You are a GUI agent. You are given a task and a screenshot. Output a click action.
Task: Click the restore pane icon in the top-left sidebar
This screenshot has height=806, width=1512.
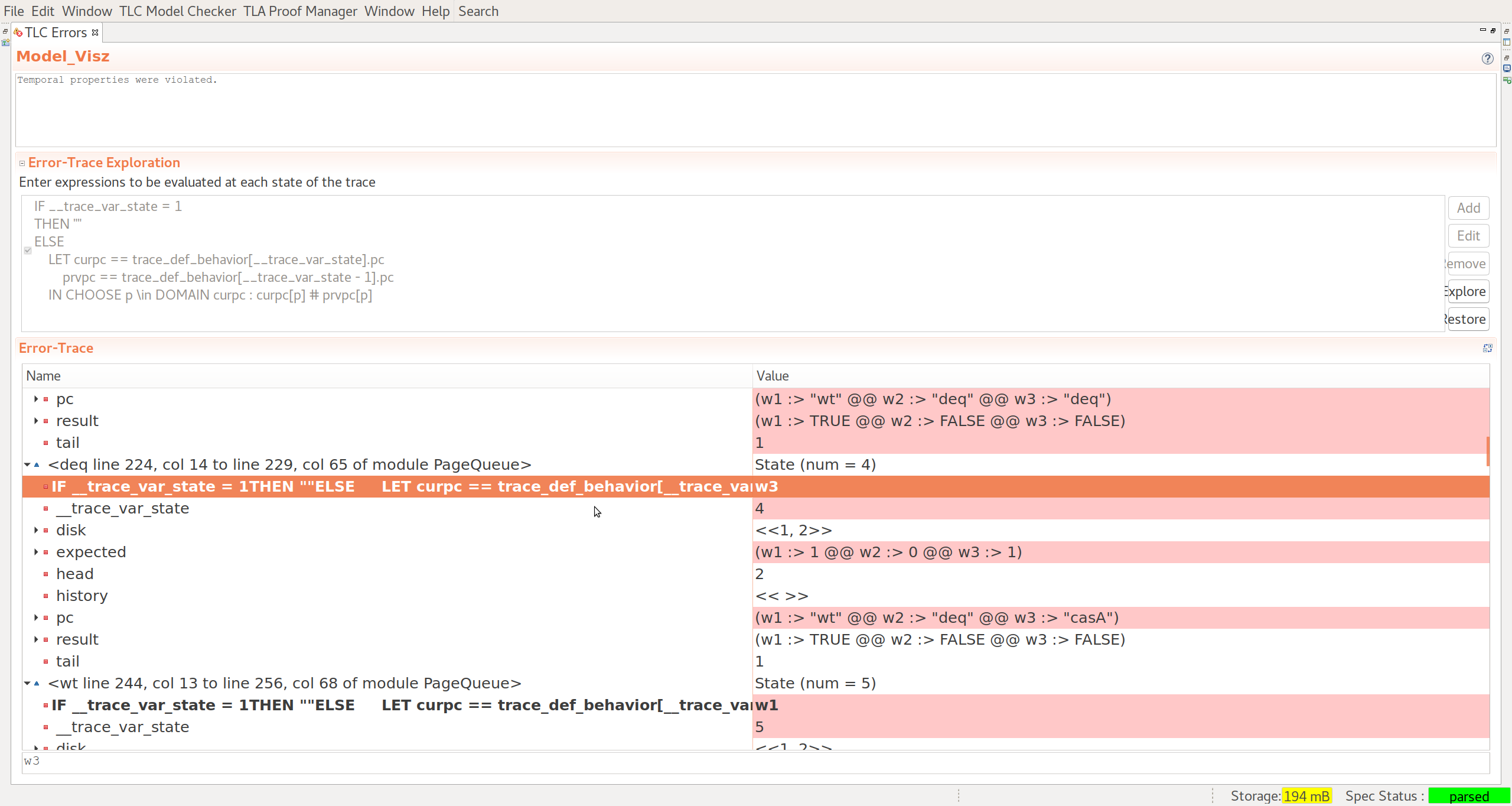click(5, 31)
